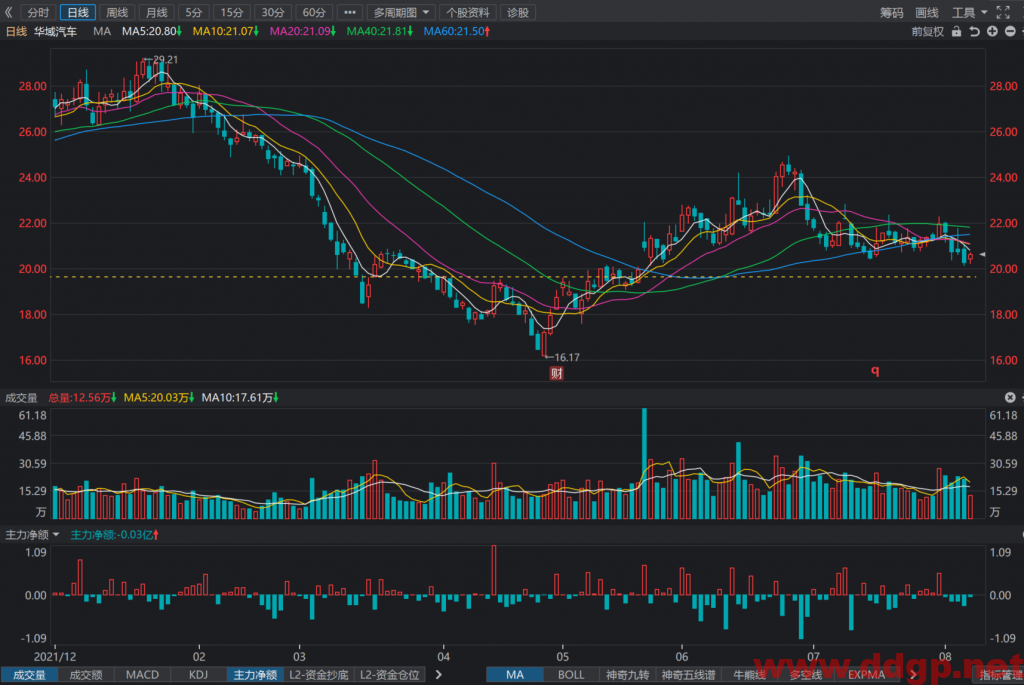Select the 30分 period tab
The width and height of the screenshot is (1024, 685).
coord(272,12)
